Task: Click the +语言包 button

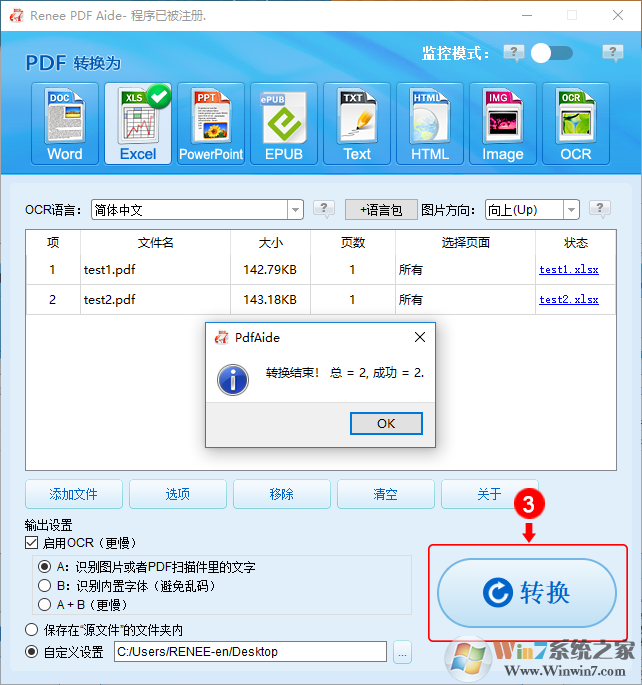Action: pos(381,210)
